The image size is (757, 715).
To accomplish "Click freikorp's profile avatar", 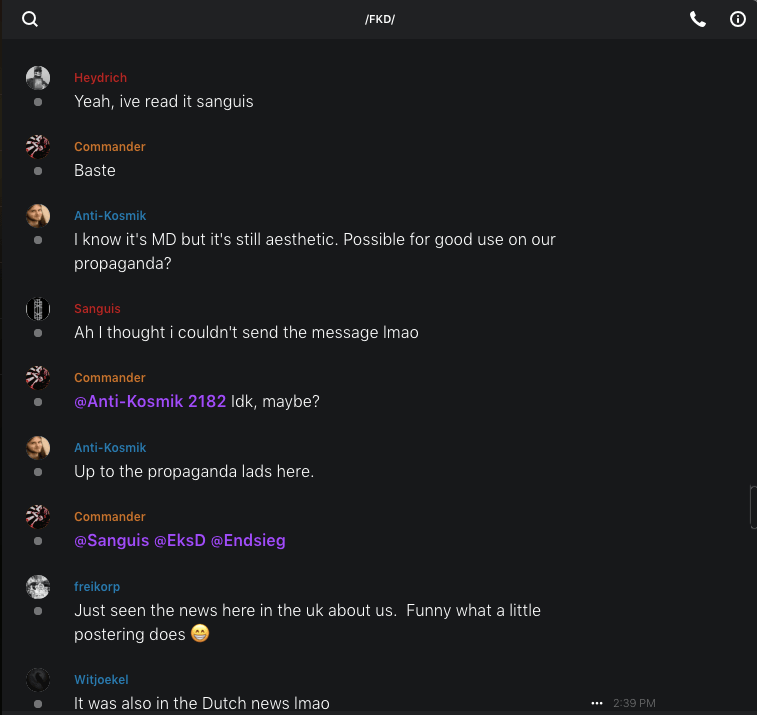I will coord(38,587).
